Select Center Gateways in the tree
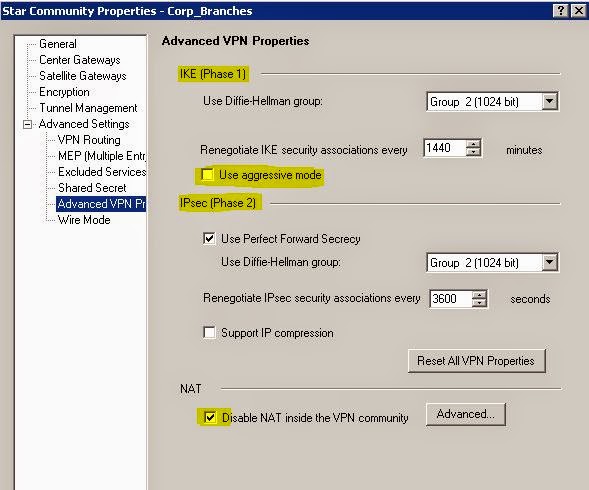Screen dimensions: 589x490 [x=80, y=60]
